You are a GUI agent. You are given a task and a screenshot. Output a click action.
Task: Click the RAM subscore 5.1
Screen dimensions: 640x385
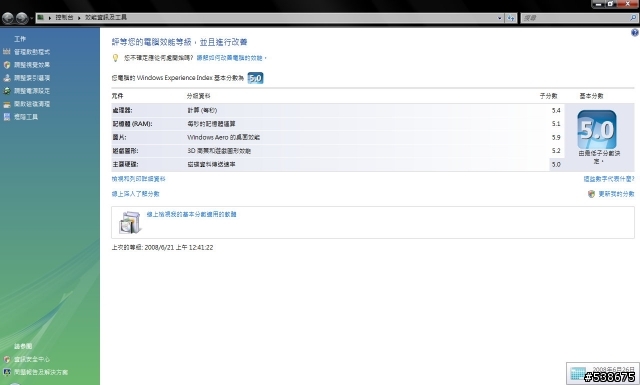point(556,124)
